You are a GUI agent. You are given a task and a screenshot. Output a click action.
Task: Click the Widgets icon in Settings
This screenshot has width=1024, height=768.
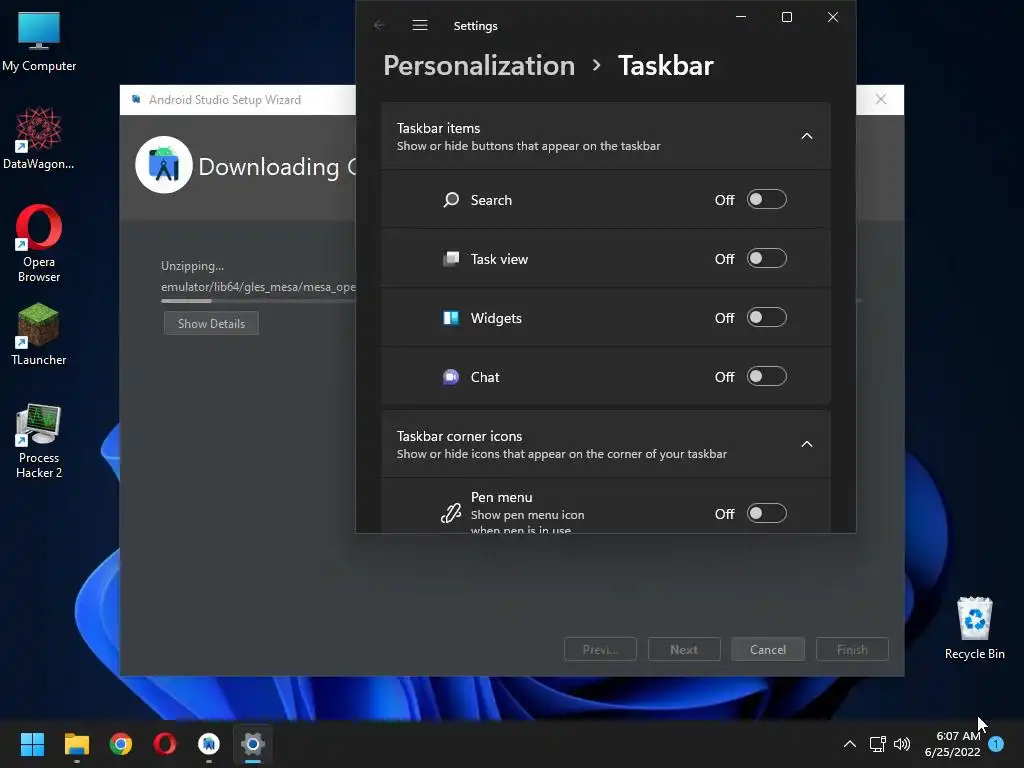click(451, 317)
